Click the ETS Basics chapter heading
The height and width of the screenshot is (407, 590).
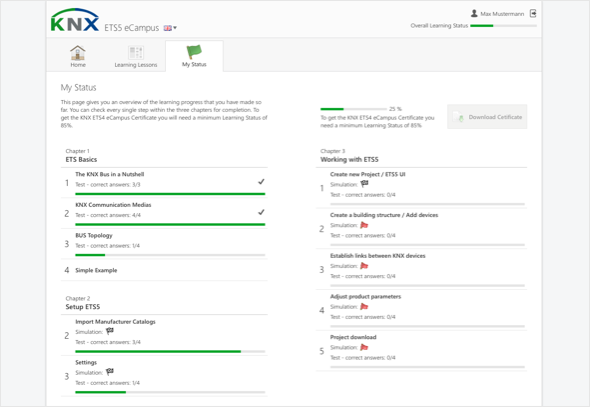(x=81, y=159)
